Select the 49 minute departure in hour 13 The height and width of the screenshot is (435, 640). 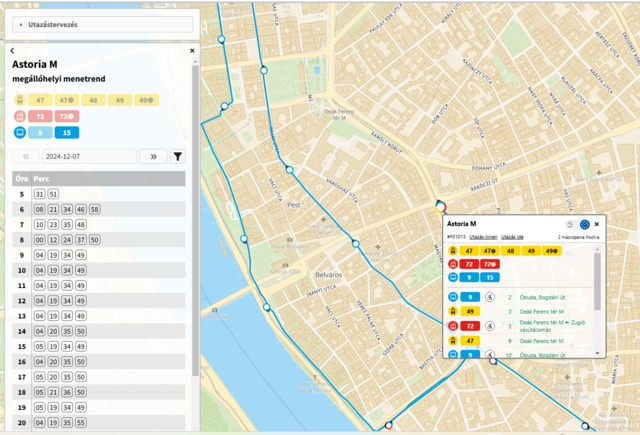tap(81, 316)
